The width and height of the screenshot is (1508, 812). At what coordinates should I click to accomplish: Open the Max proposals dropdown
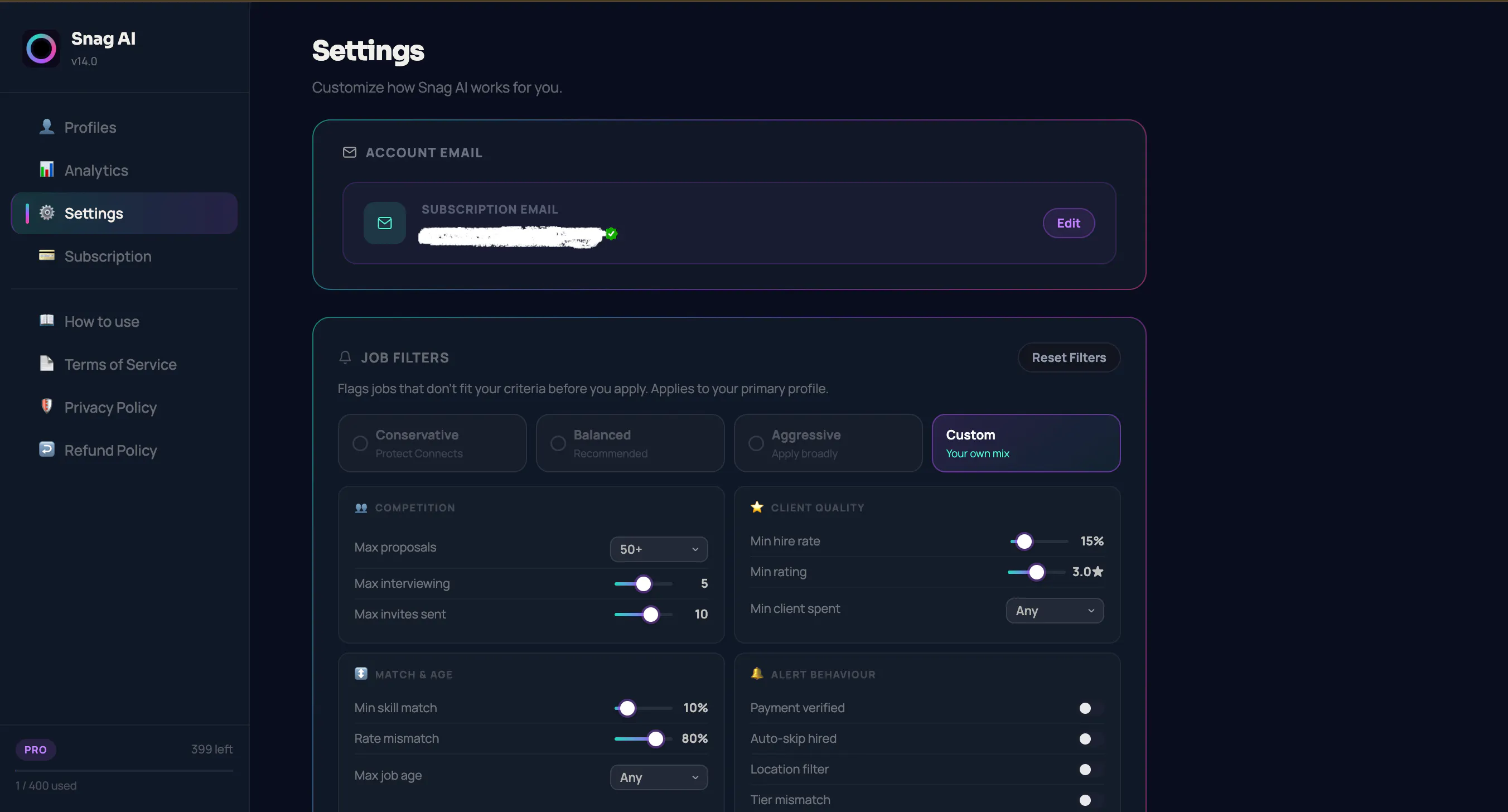pyautogui.click(x=659, y=549)
